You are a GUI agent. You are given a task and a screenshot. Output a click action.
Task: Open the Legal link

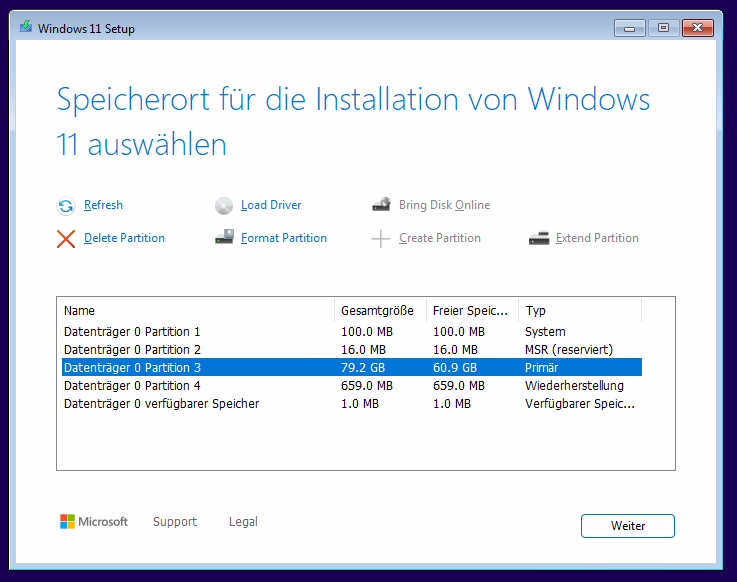click(243, 522)
